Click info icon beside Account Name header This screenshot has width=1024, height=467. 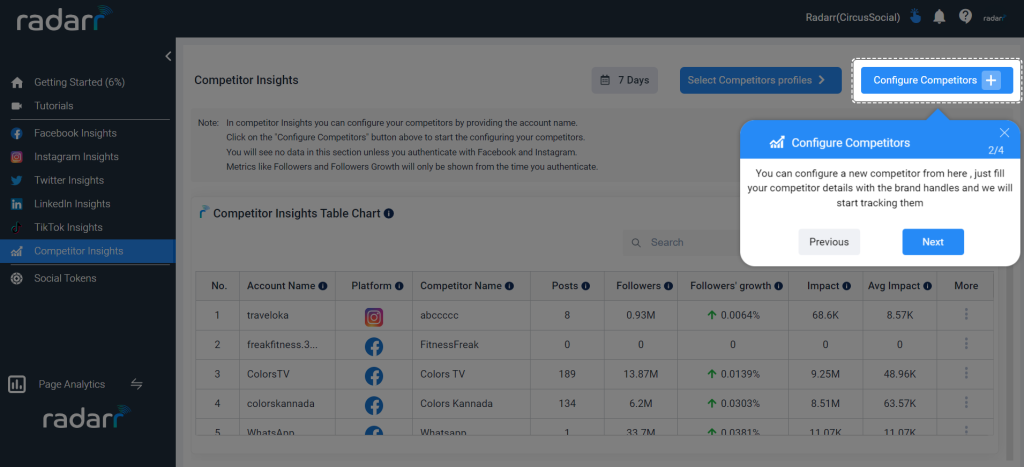tap(323, 286)
